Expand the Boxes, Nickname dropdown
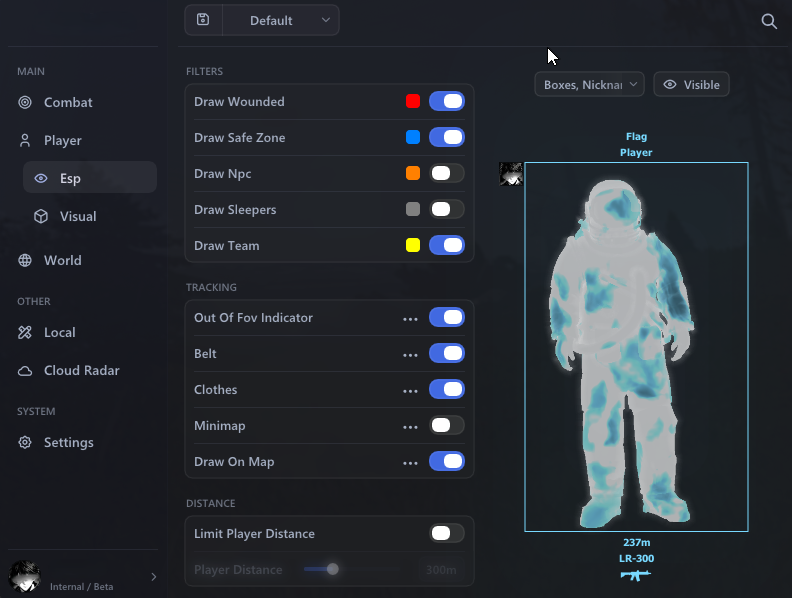The width and height of the screenshot is (792, 598). click(x=589, y=84)
